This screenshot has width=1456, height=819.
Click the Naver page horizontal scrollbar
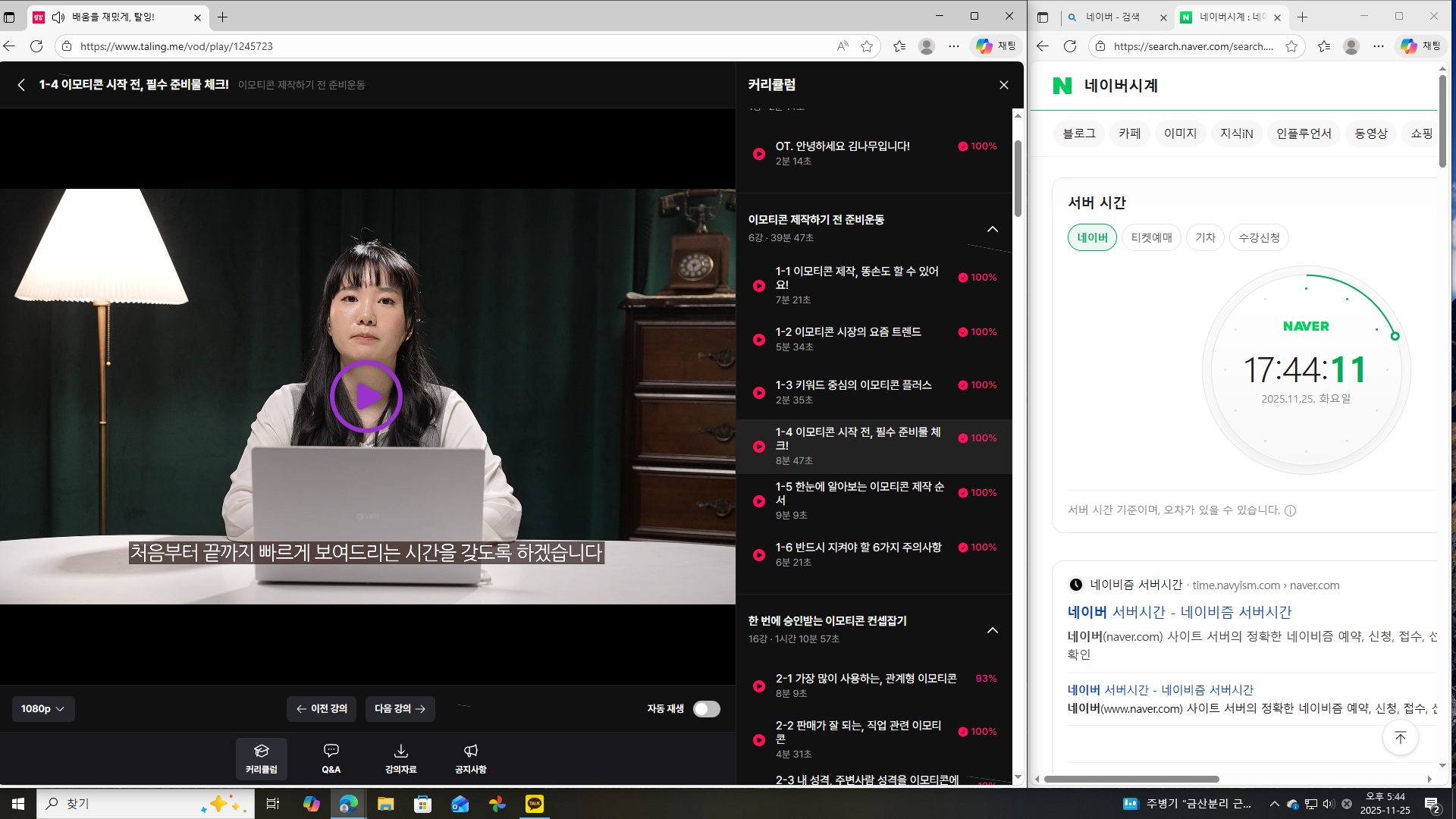click(x=1131, y=779)
